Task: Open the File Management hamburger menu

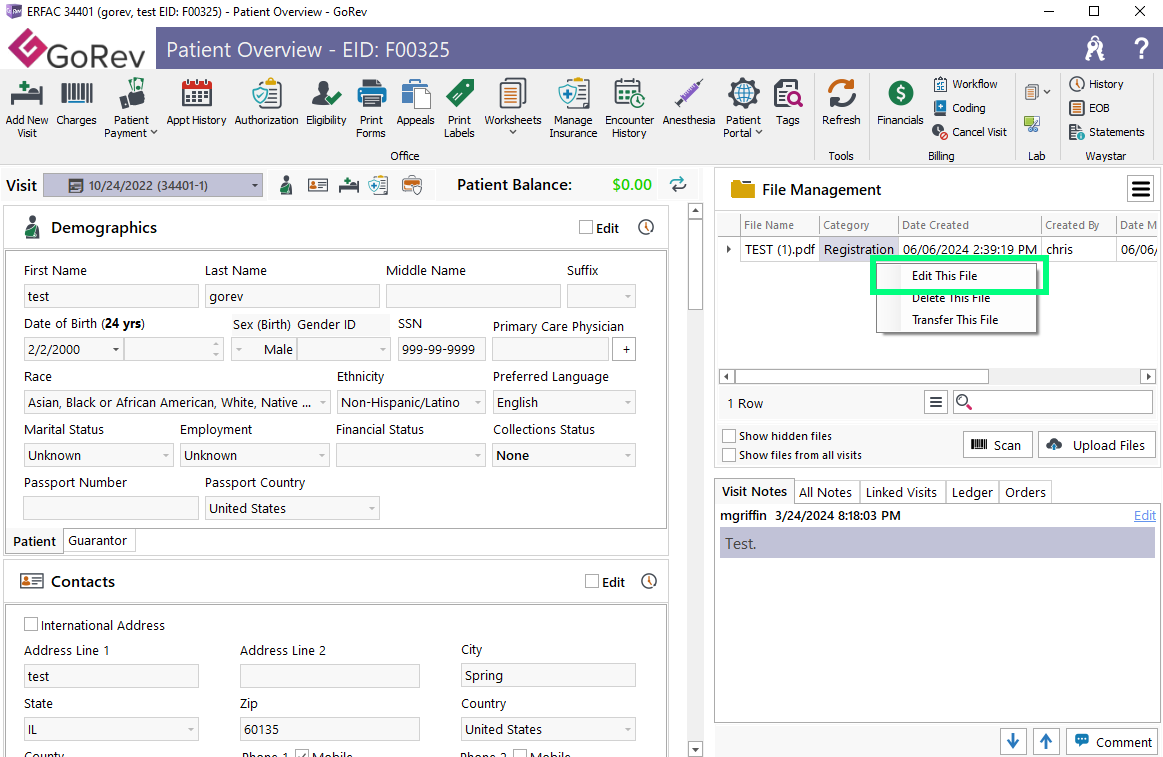Action: click(x=1141, y=189)
